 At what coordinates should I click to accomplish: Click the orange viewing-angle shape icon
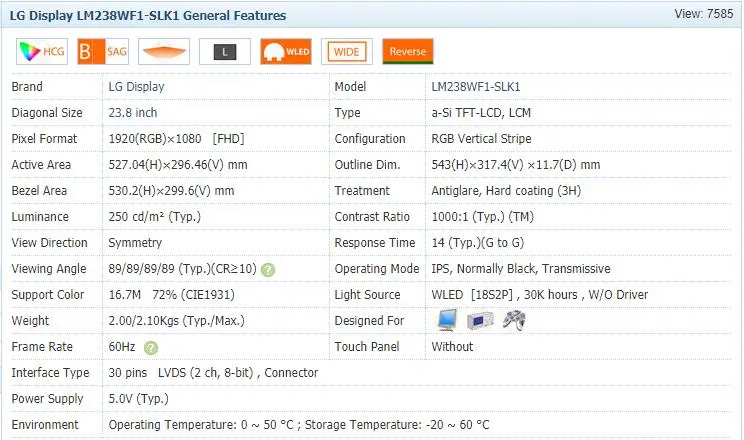(x=164, y=51)
